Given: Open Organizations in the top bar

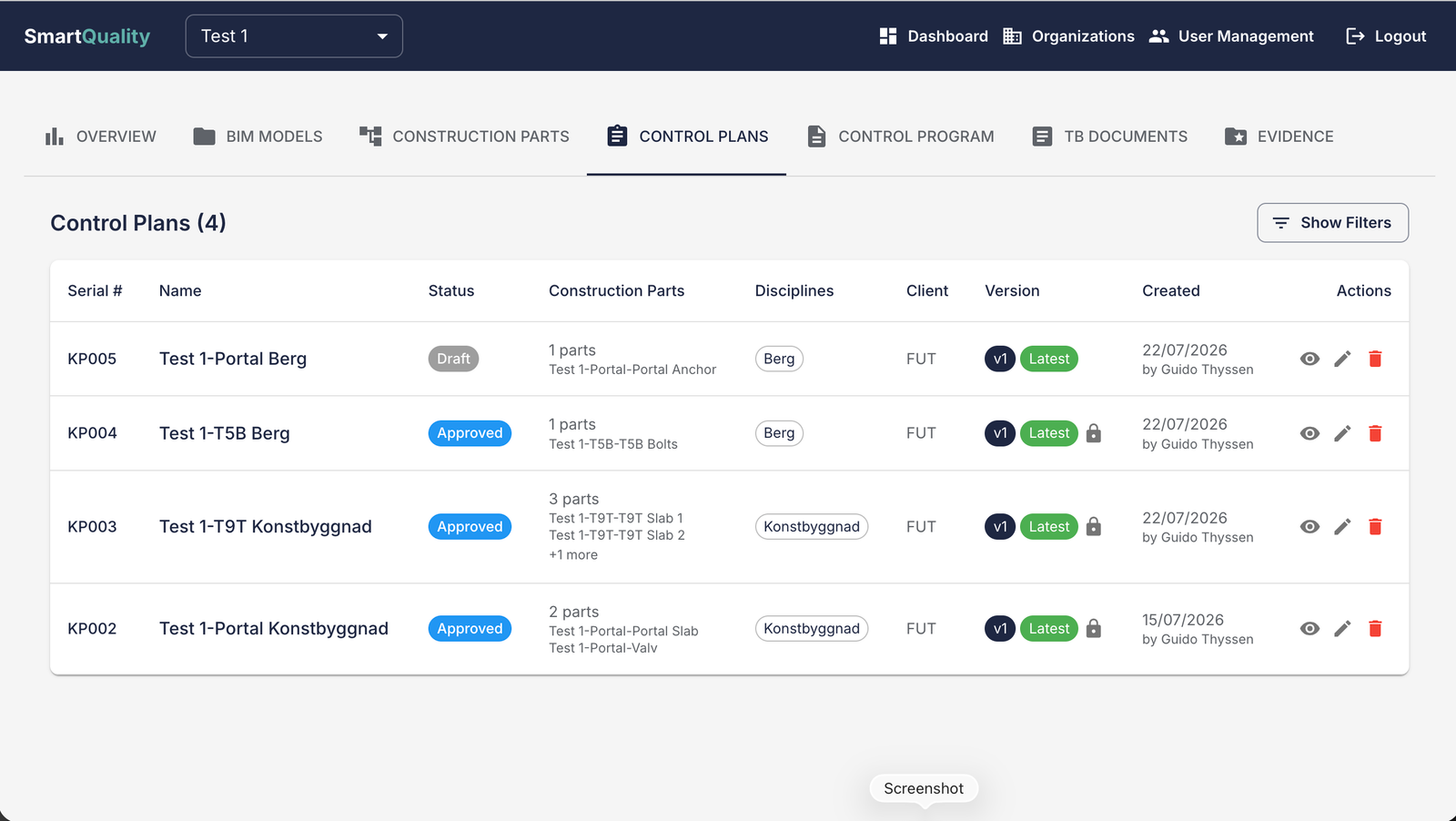Looking at the screenshot, I should 1068,36.
